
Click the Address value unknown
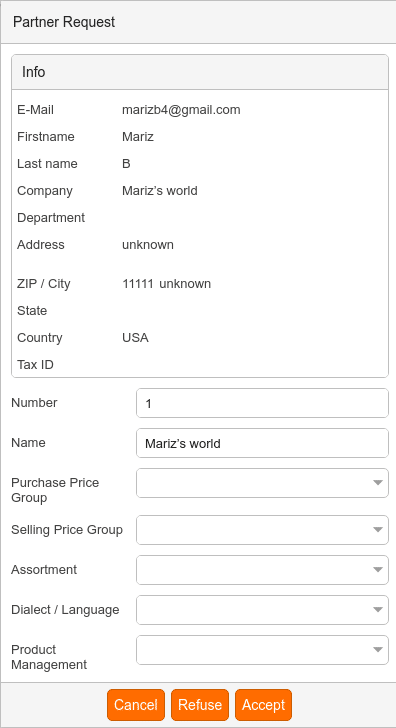pyautogui.click(x=148, y=245)
